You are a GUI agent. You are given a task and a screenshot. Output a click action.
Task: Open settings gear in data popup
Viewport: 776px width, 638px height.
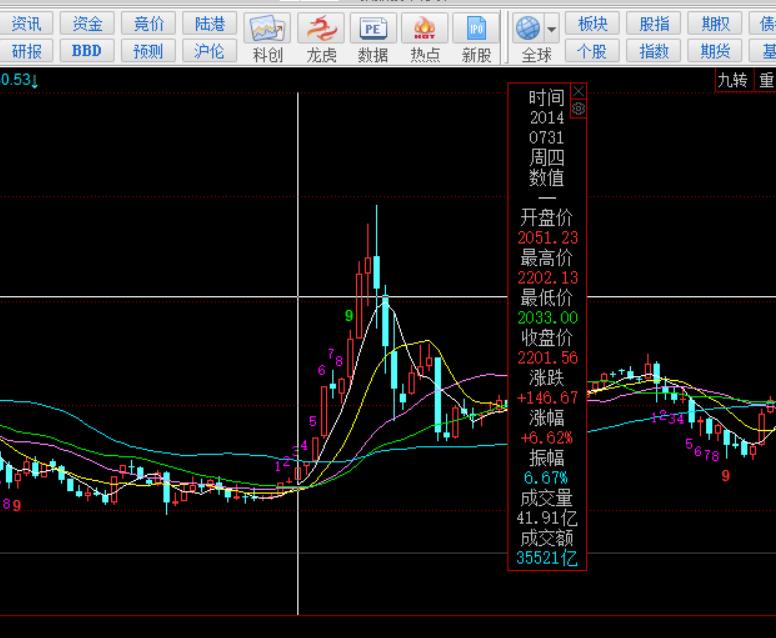click(578, 107)
